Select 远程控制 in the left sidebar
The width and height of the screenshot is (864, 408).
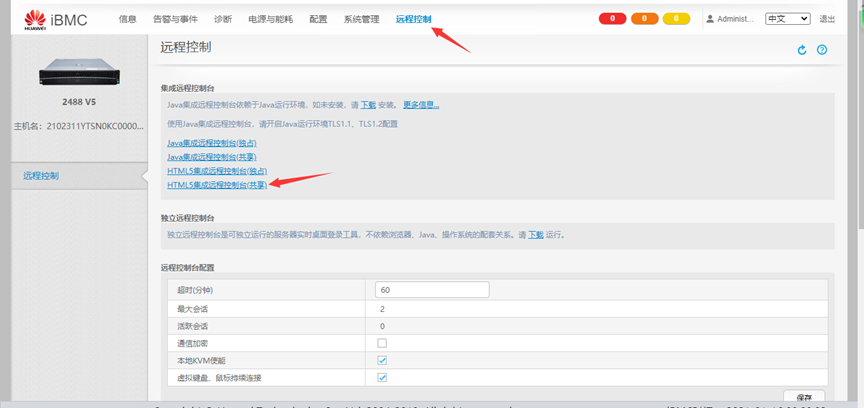point(41,176)
